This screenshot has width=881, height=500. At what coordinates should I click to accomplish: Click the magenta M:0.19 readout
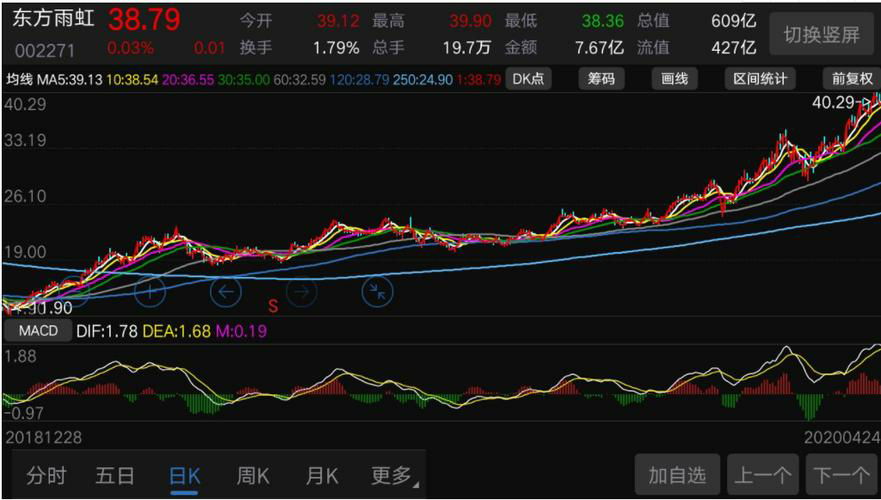click(x=242, y=331)
